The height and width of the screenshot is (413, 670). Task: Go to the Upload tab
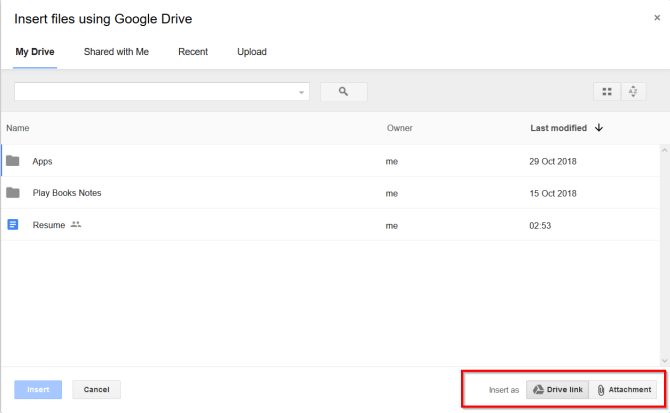tap(252, 52)
